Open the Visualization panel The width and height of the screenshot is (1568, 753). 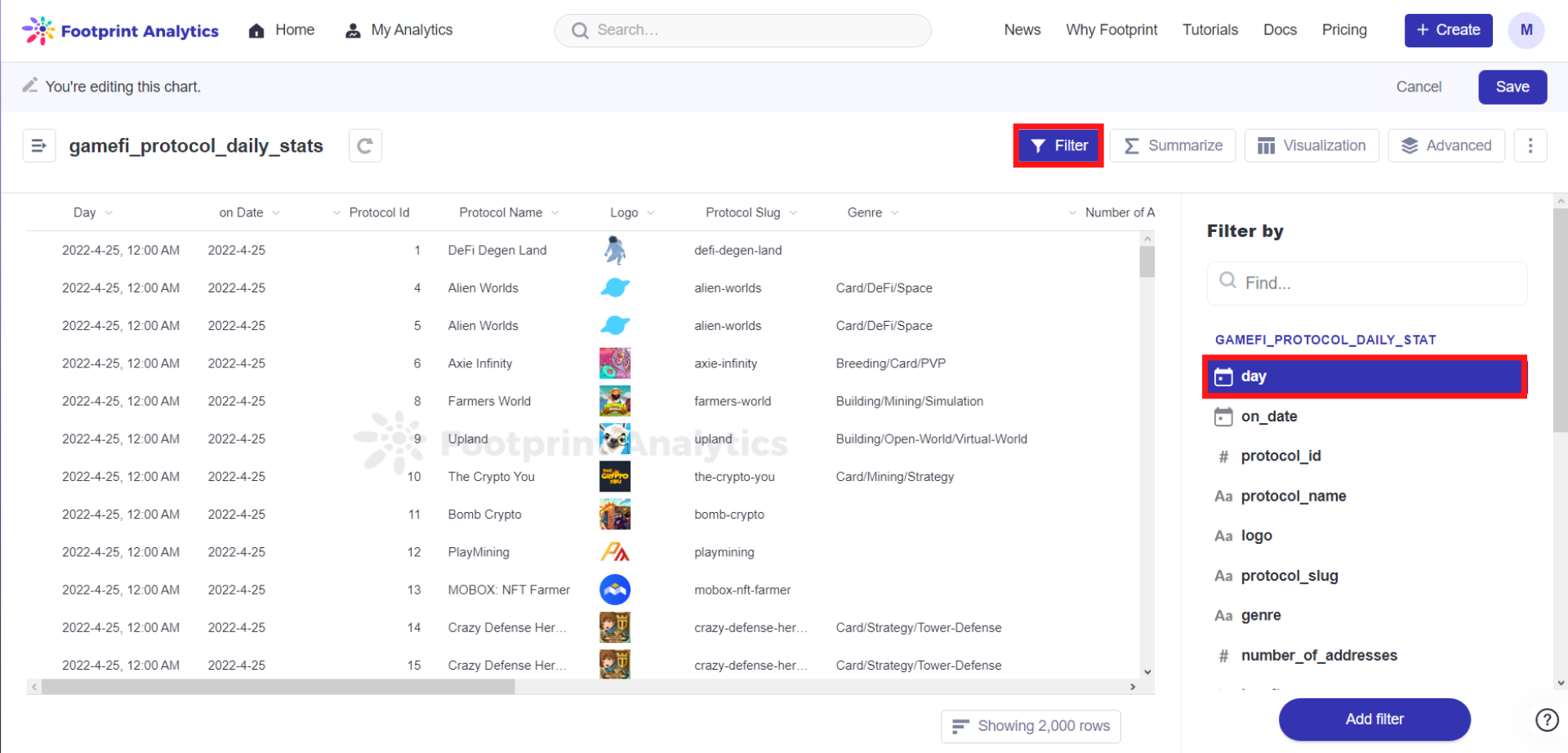tap(1312, 145)
